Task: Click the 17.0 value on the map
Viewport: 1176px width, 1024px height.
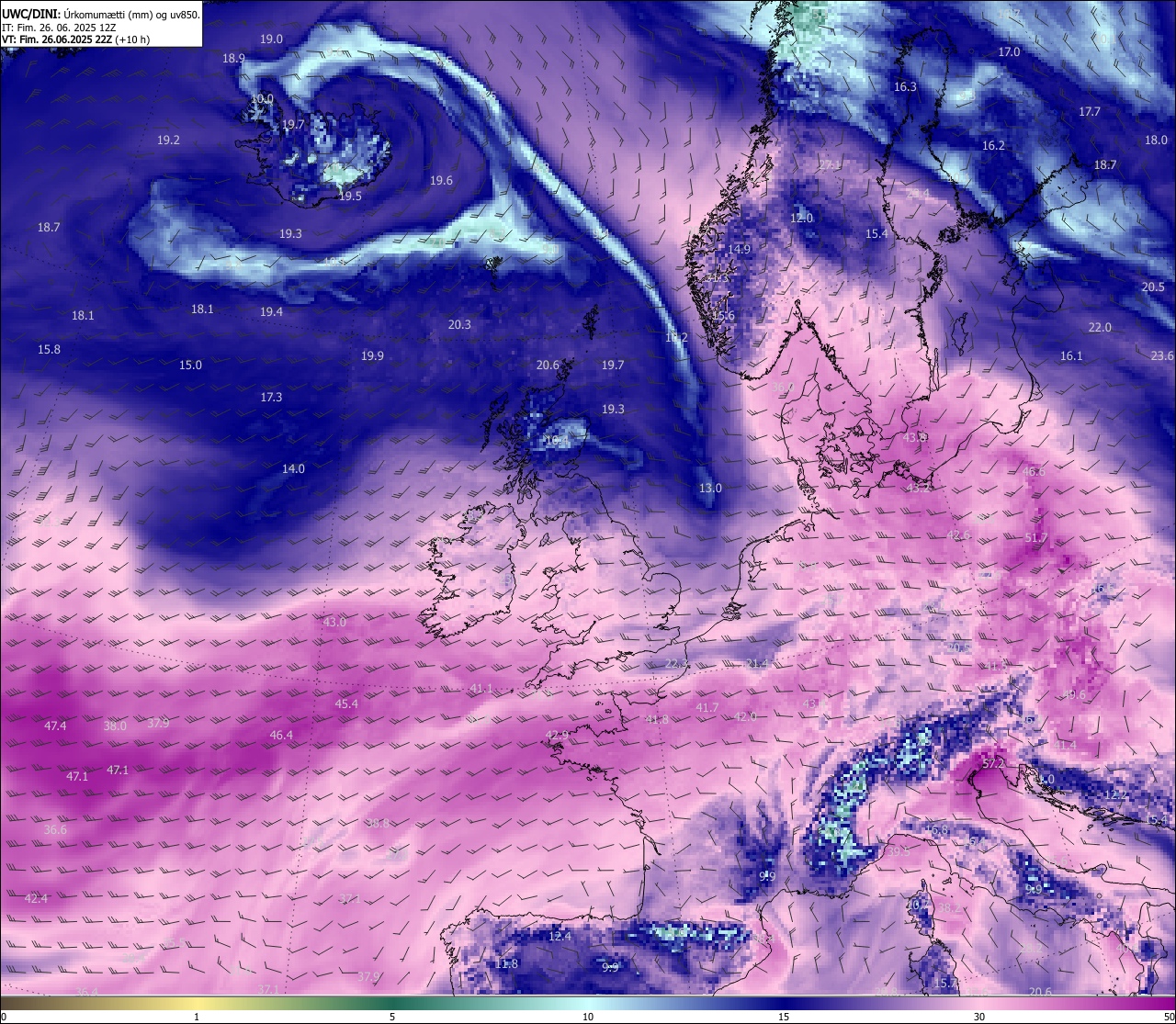Action: point(1009,51)
